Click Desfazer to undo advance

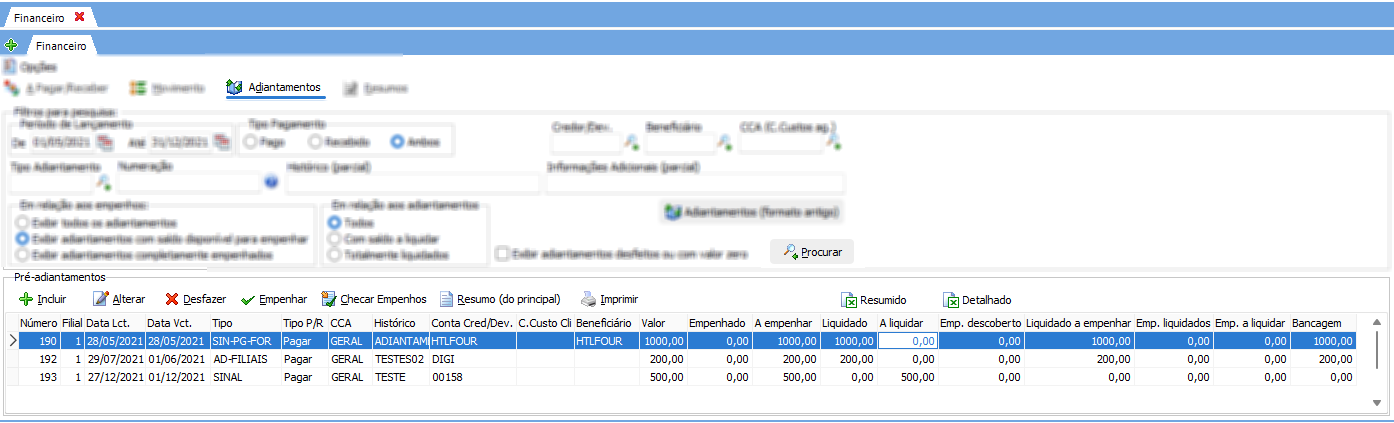195,299
